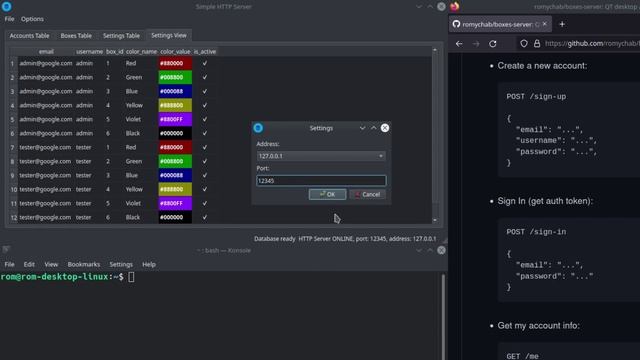
Task: Click the 'POST /sign-up' code text
Action: [536, 97]
